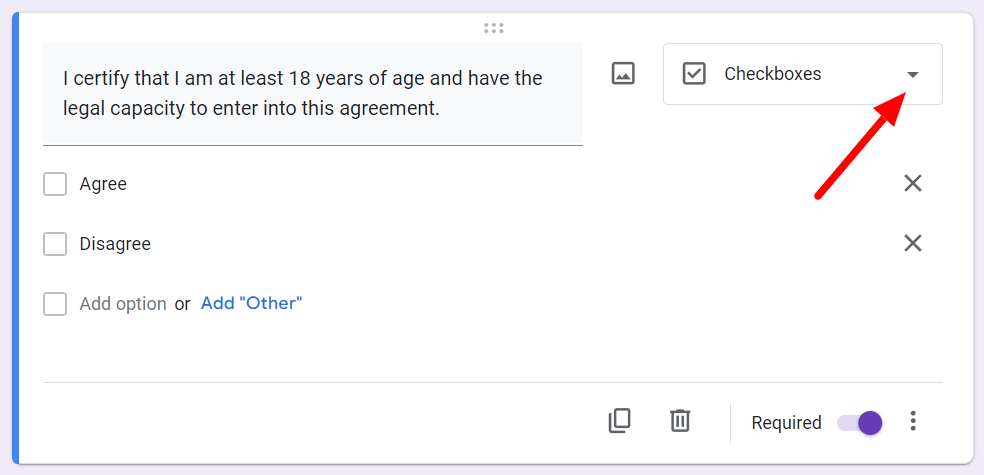
Task: Edit the Agree option label
Action: (103, 184)
